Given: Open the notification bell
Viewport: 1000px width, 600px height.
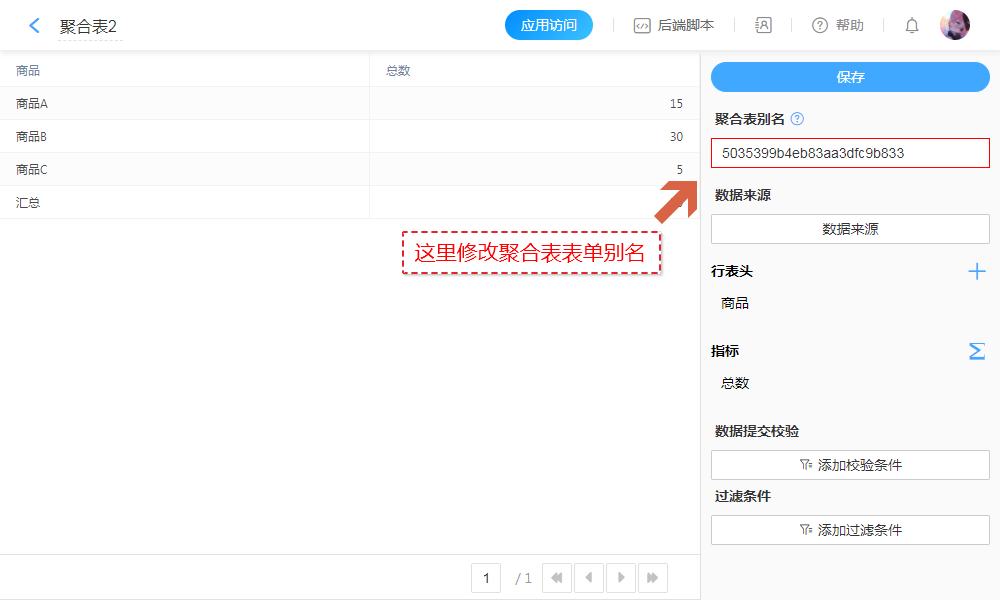Looking at the screenshot, I should pyautogui.click(x=912, y=26).
